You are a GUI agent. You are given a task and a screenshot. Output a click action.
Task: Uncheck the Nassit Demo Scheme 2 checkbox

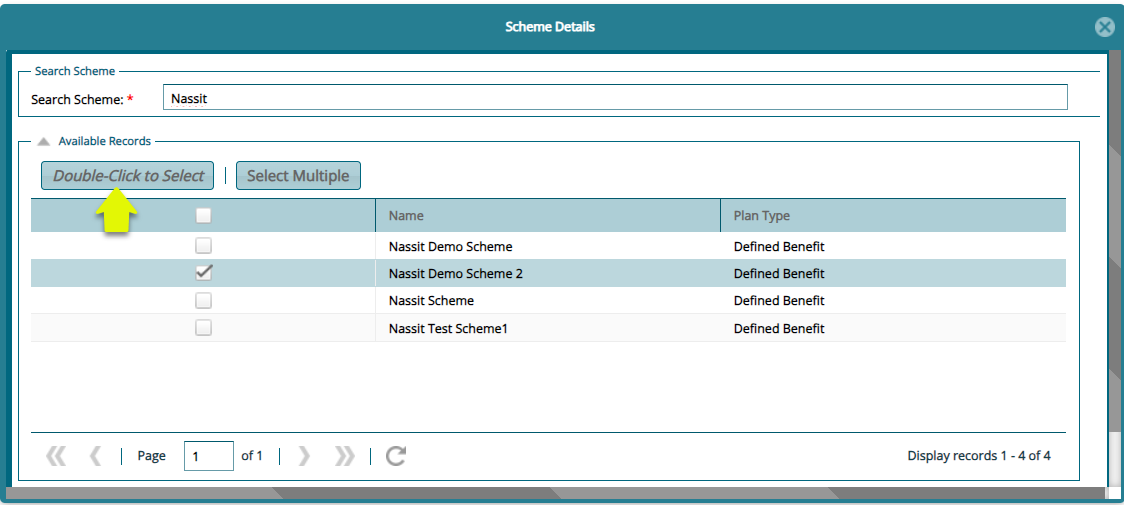[203, 273]
